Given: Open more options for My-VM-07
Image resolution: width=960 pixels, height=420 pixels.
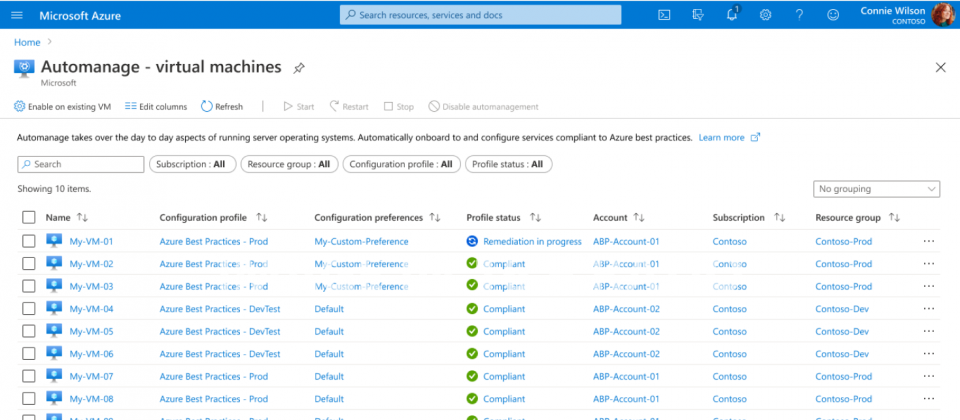Looking at the screenshot, I should [928, 376].
